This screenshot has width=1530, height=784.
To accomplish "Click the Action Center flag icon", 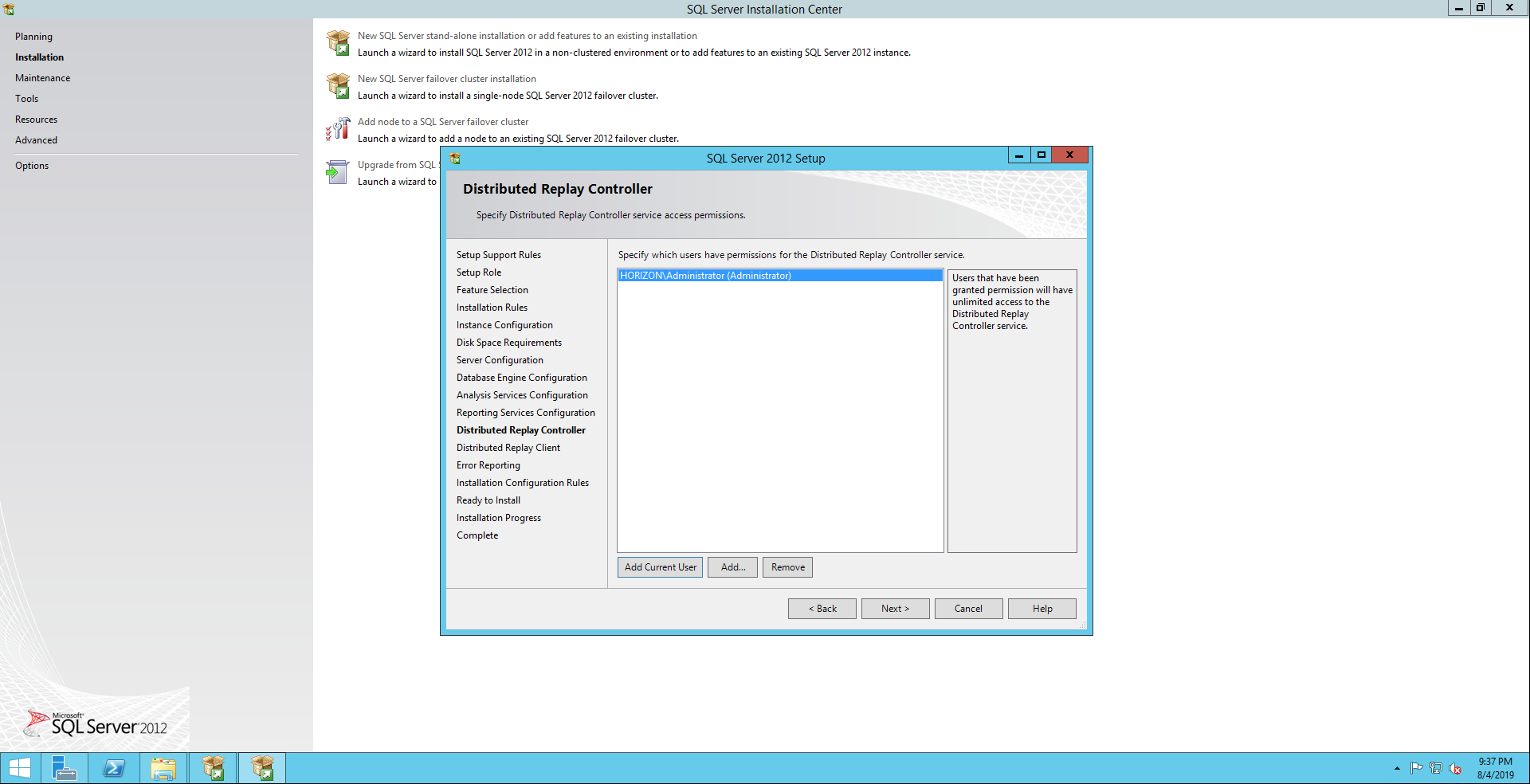I will [1416, 768].
